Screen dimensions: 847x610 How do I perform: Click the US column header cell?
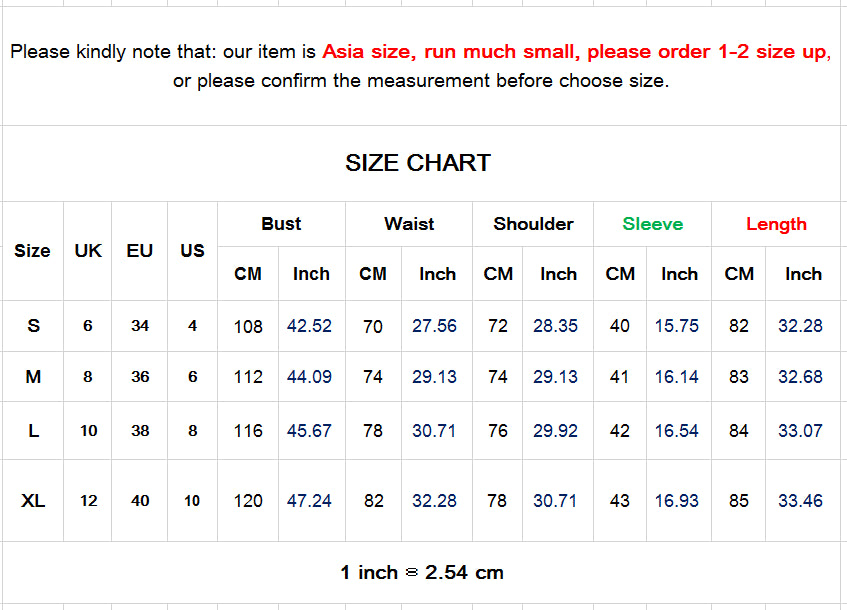coord(192,251)
